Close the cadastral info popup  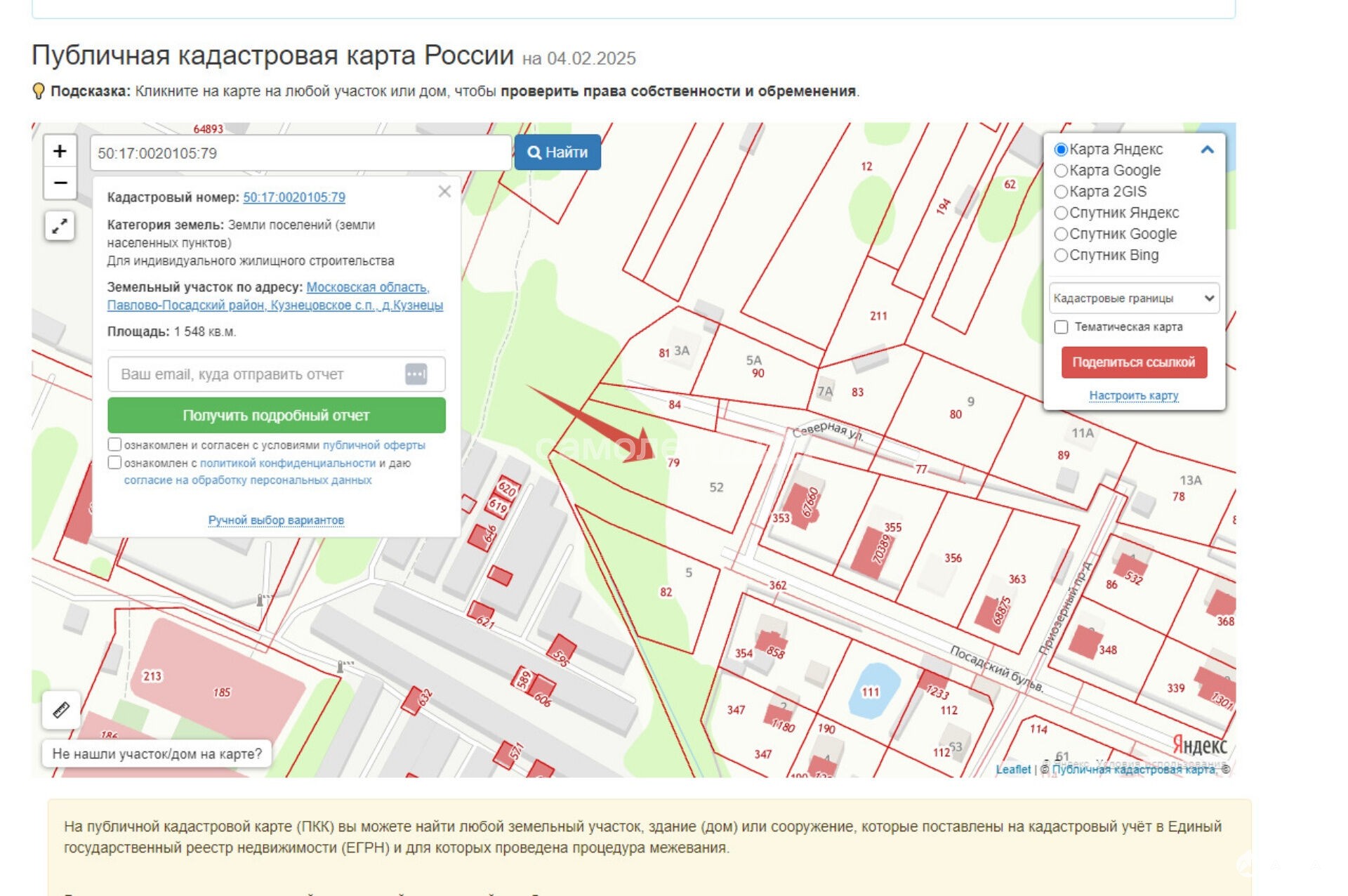[x=444, y=192]
